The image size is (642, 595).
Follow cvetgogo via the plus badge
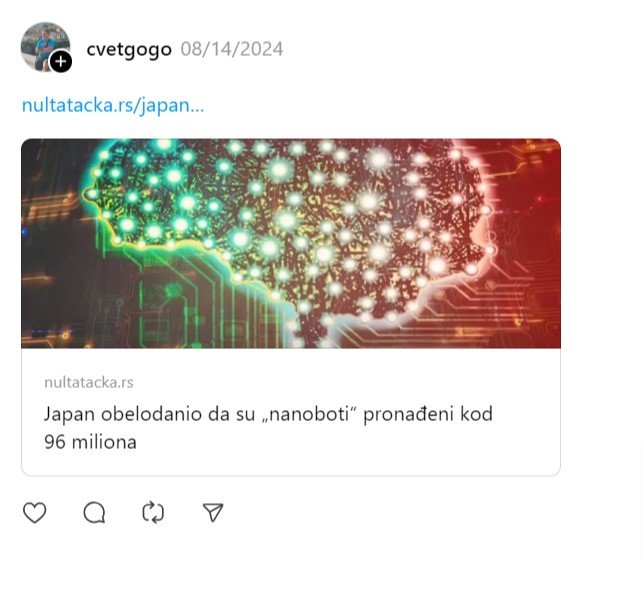click(61, 62)
